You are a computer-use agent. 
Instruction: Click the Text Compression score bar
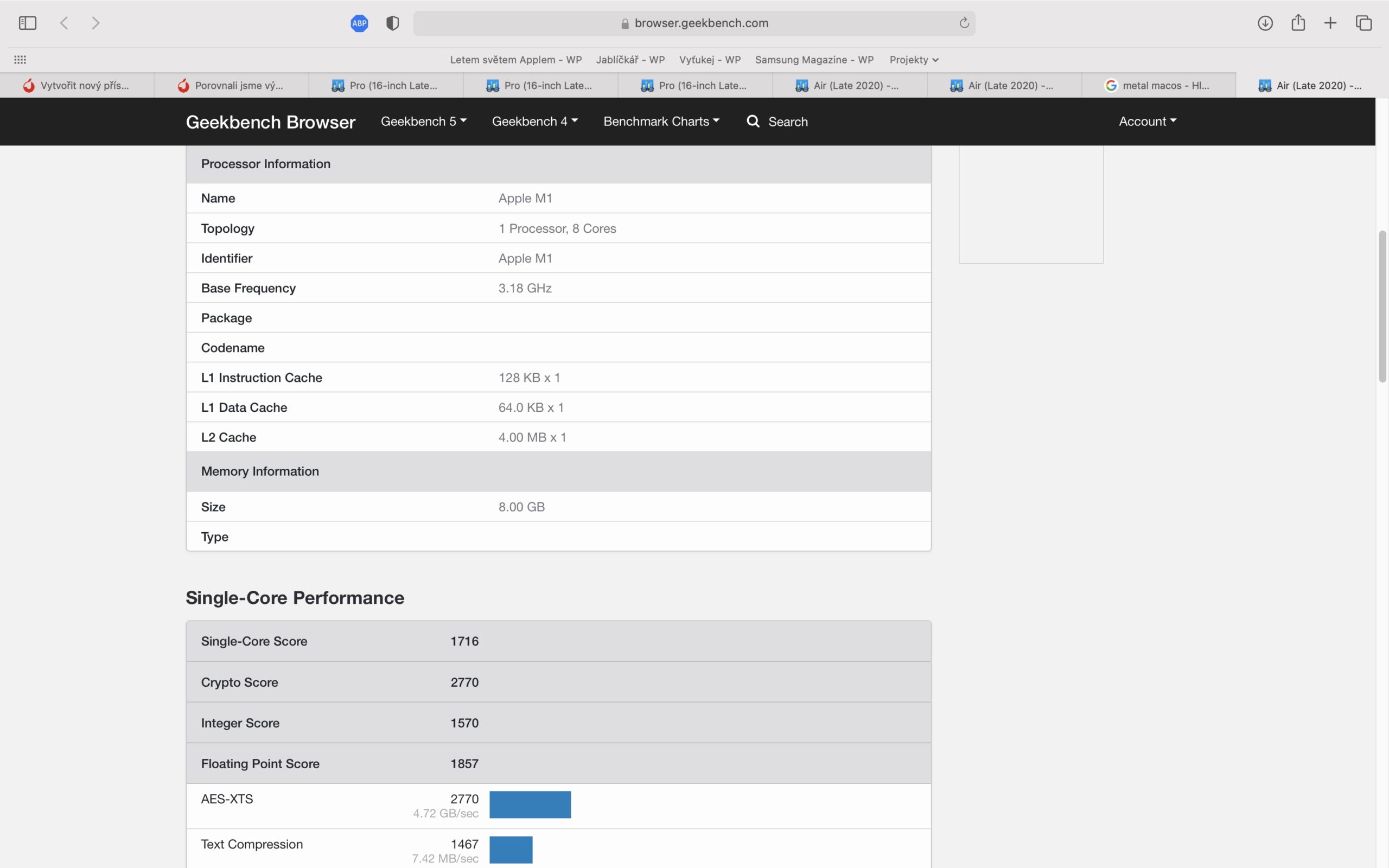(511, 850)
